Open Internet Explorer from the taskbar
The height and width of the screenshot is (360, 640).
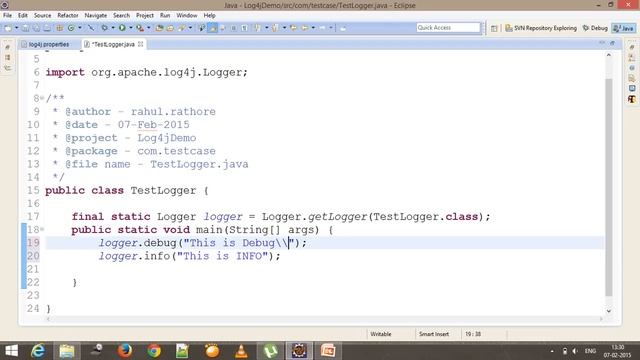[38, 351]
